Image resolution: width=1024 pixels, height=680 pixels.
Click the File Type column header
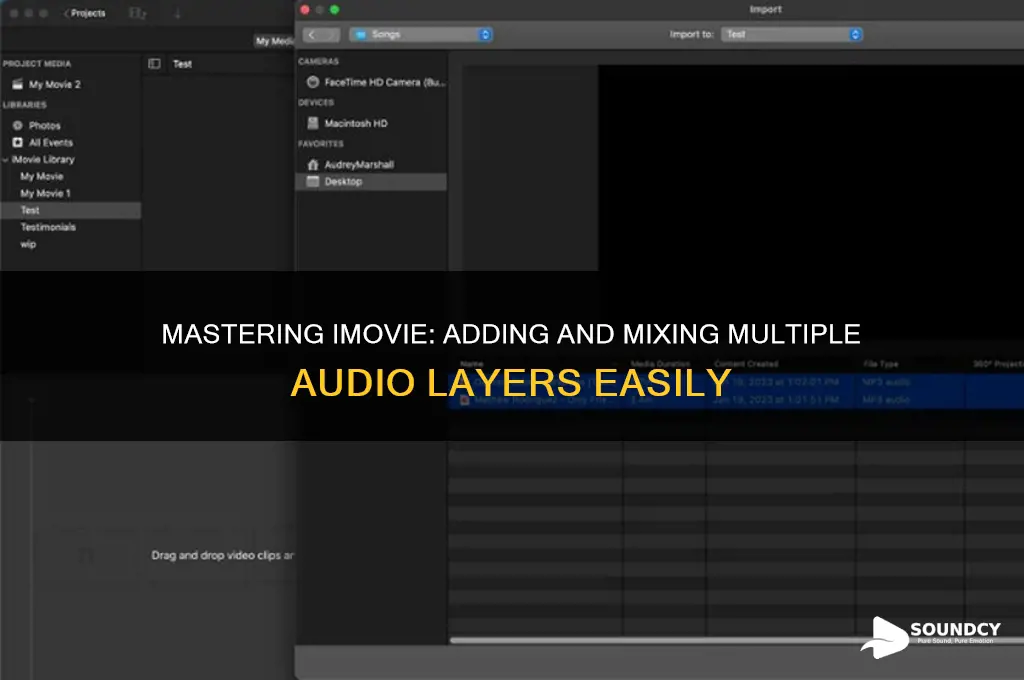click(x=880, y=364)
